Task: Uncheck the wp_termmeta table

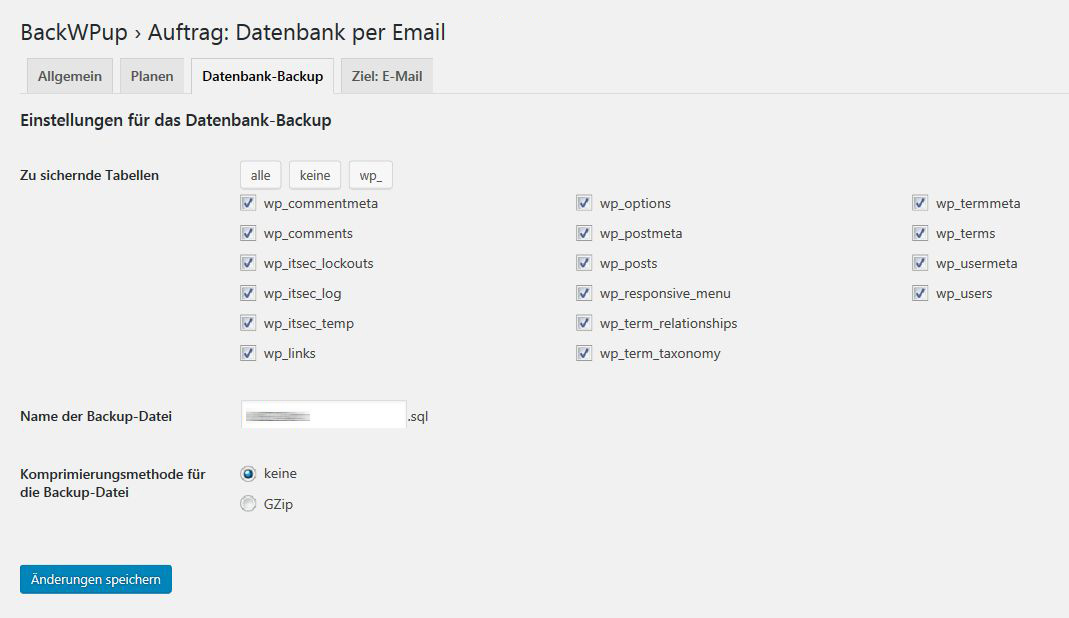Action: tap(920, 203)
